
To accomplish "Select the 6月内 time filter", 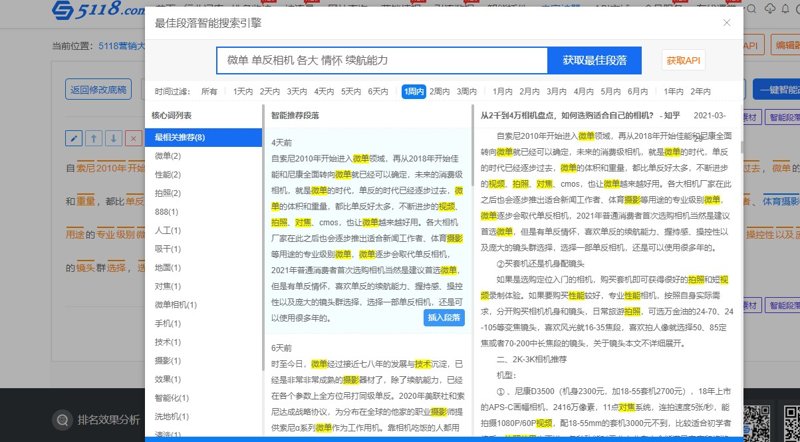I will click(637, 91).
